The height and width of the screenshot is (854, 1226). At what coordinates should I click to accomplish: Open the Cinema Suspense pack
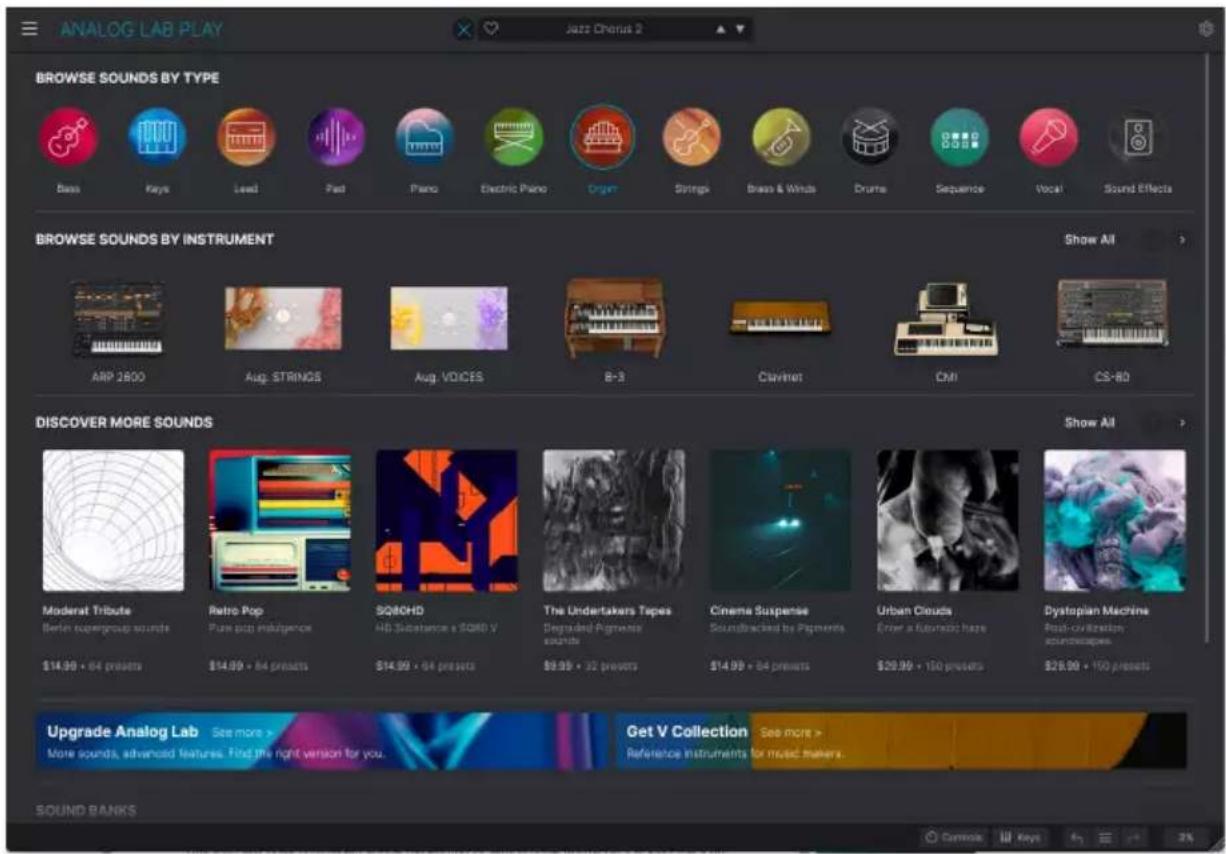click(781, 521)
